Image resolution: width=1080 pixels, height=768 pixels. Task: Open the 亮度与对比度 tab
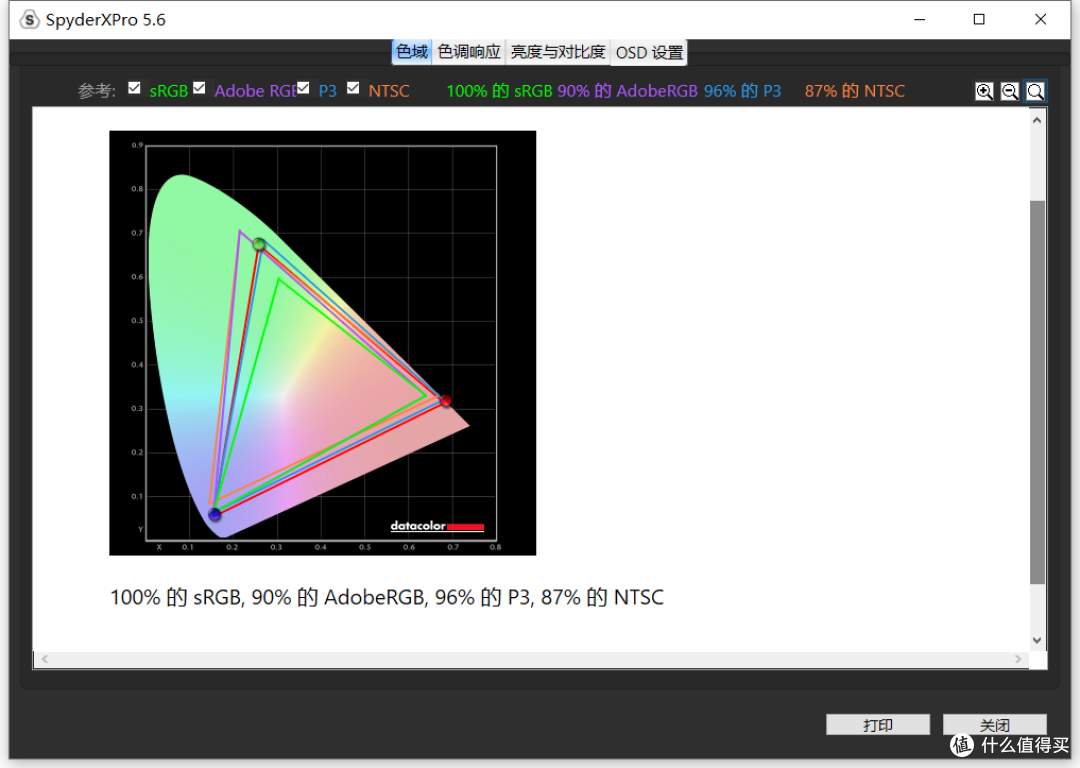(x=558, y=52)
